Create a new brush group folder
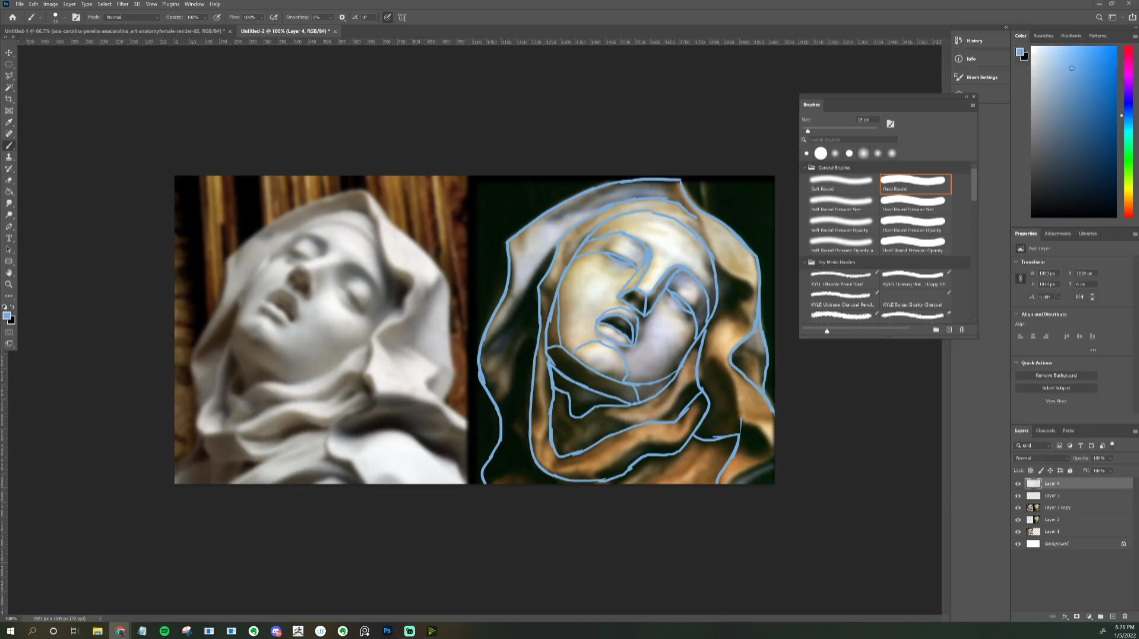1139x639 pixels. click(x=936, y=330)
